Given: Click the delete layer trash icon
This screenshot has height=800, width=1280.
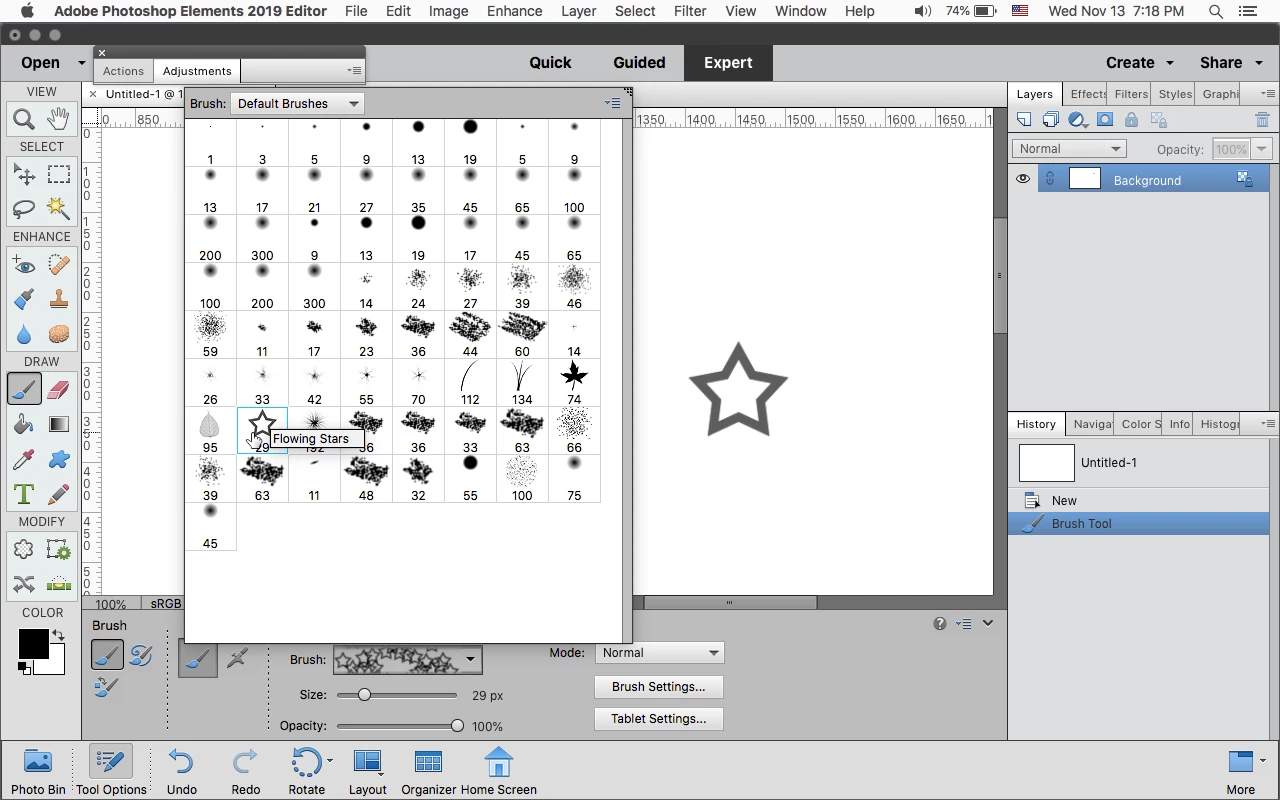Looking at the screenshot, I should pyautogui.click(x=1262, y=120).
